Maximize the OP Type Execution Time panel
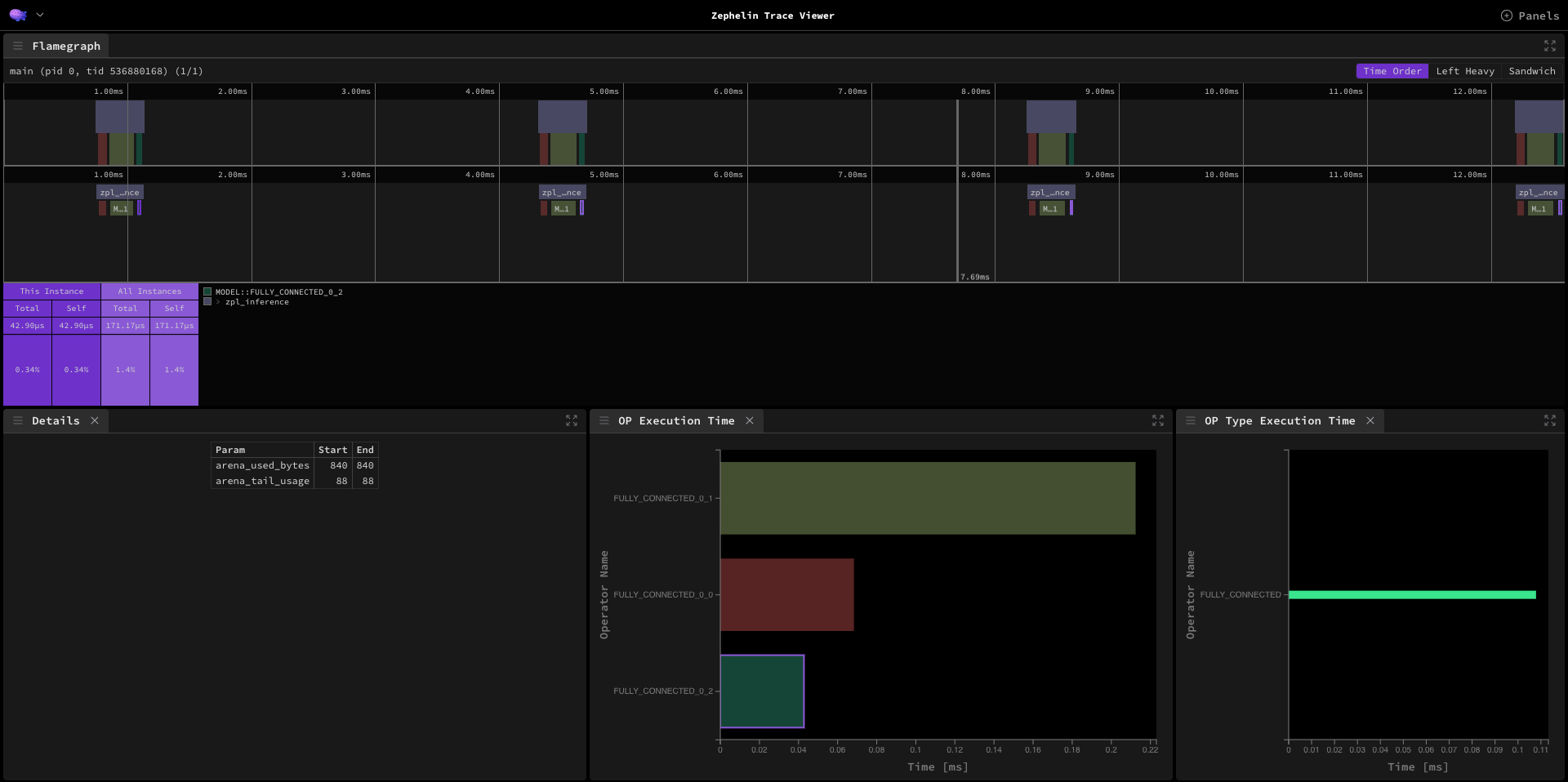 (1549, 420)
